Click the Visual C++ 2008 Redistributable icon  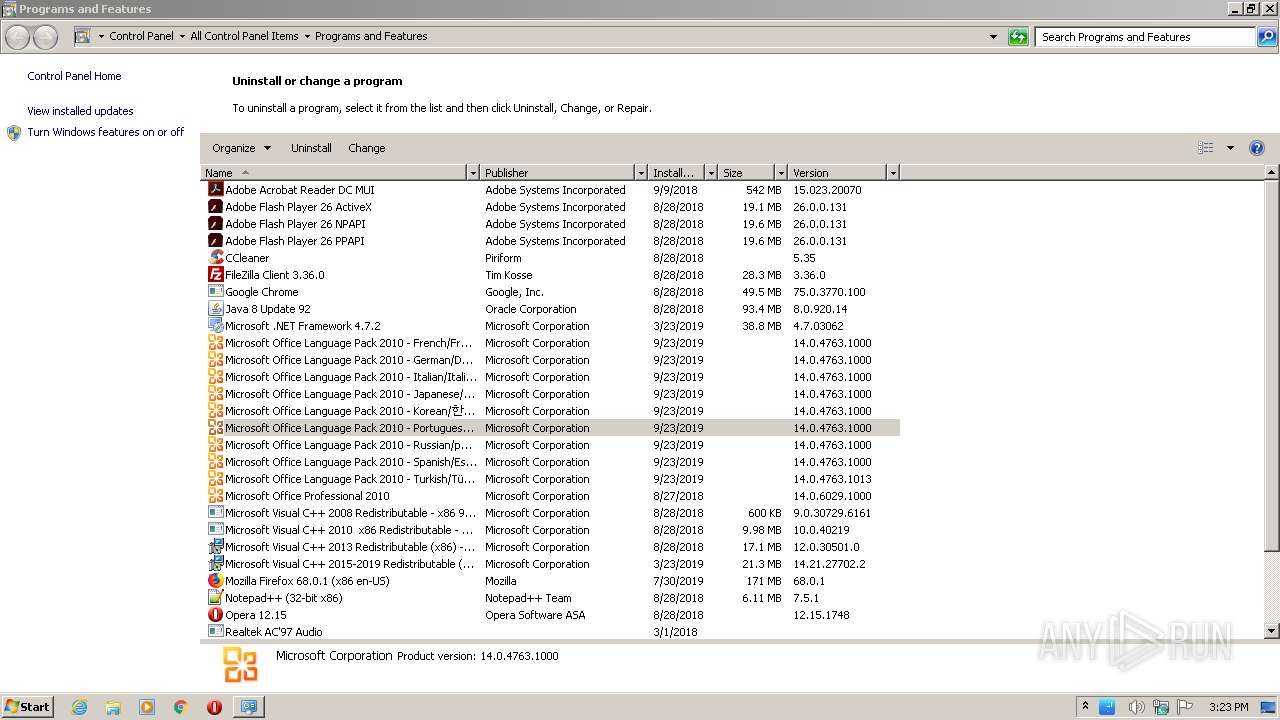point(215,512)
